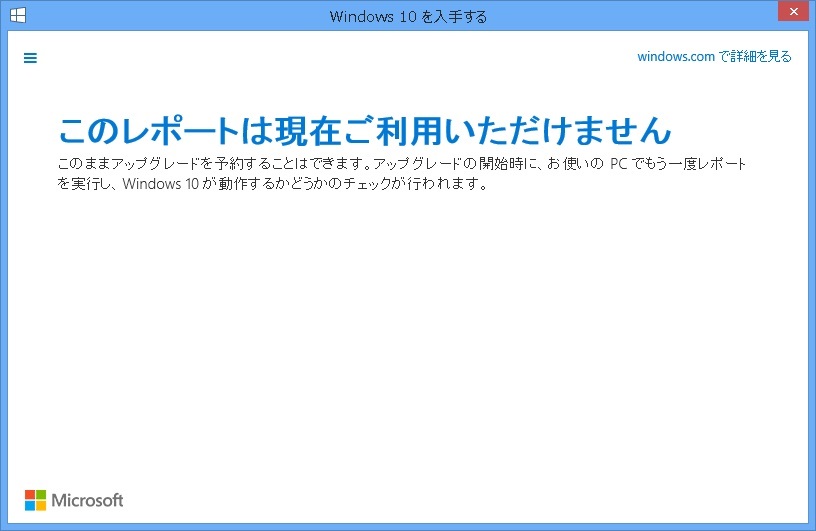This screenshot has width=816, height=531.
Task: Click the Windows logo in title bar
Action: pyautogui.click(x=18, y=15)
